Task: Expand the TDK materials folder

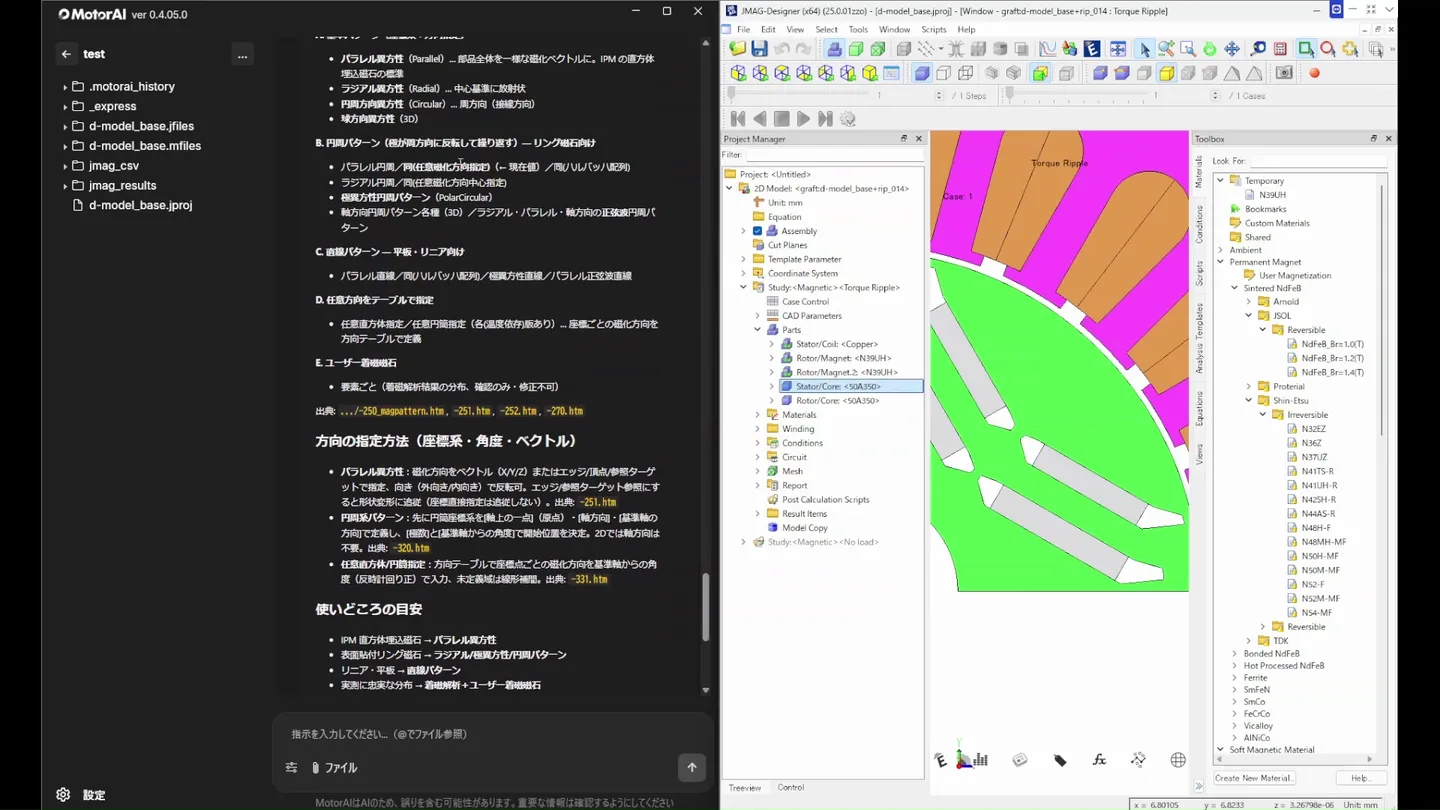Action: [1248, 641]
